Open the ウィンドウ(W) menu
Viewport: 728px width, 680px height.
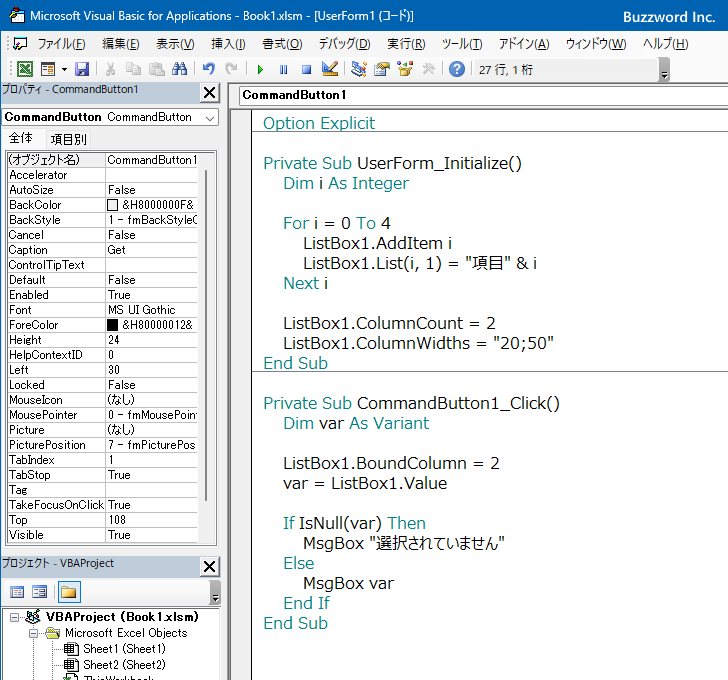(596, 44)
